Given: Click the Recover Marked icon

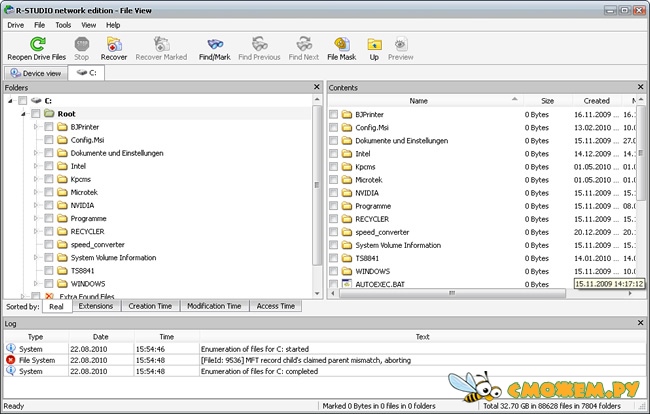Looking at the screenshot, I should coord(161,44).
